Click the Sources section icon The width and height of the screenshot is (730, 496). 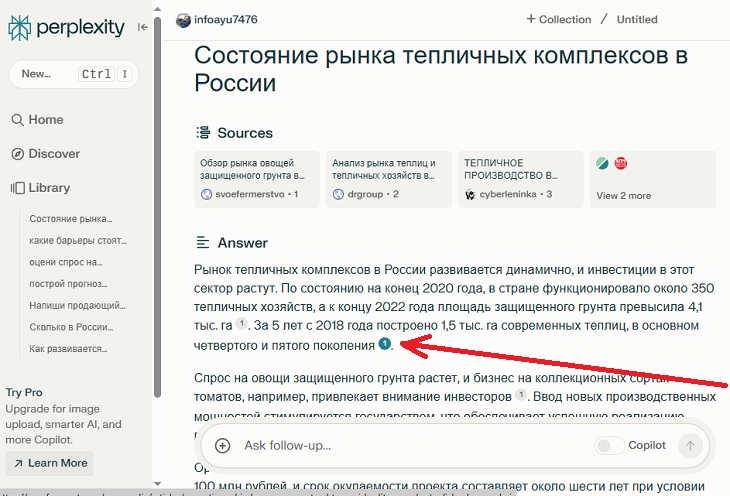point(203,133)
